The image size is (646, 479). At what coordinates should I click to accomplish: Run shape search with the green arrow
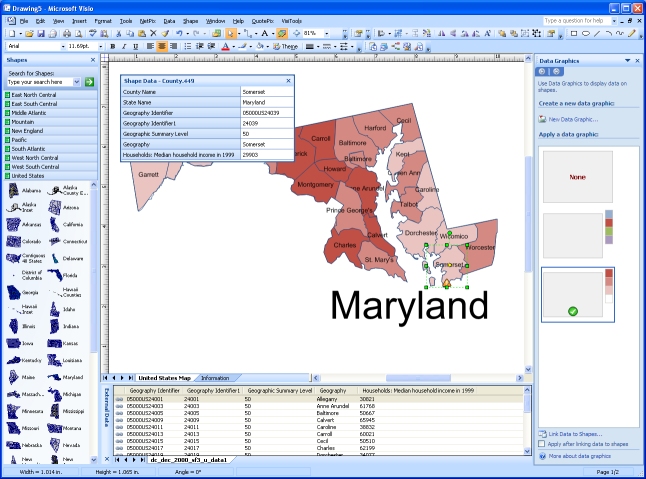coord(89,82)
